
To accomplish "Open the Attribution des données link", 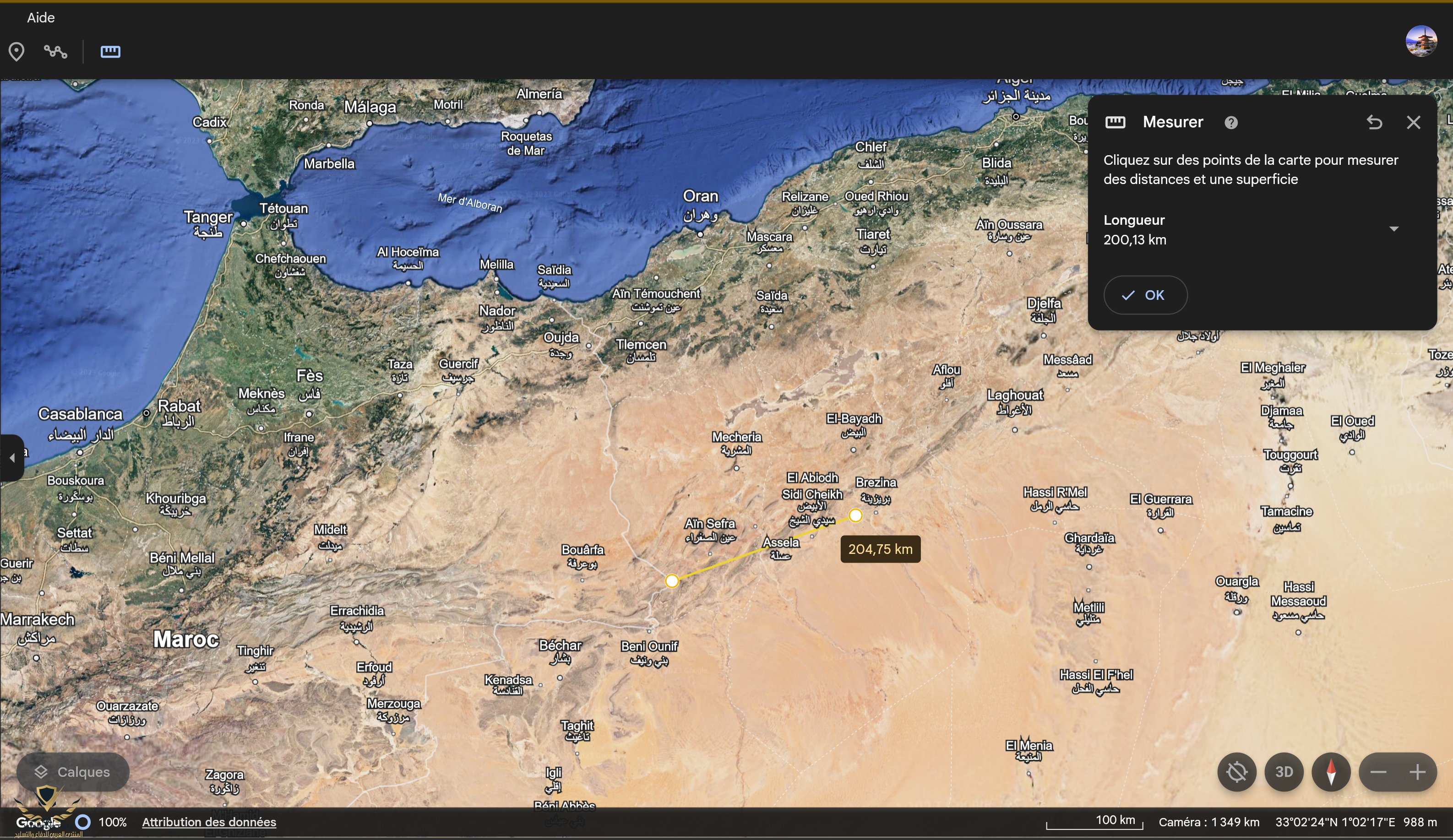I will tap(209, 822).
